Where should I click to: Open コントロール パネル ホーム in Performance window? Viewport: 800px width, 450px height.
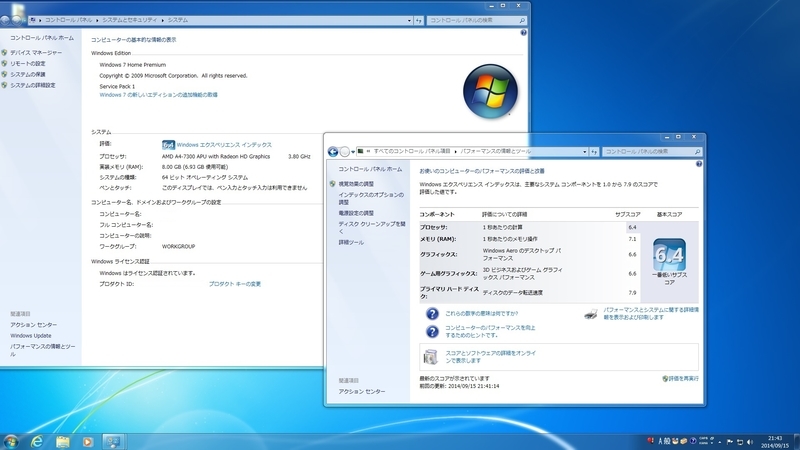click(370, 169)
